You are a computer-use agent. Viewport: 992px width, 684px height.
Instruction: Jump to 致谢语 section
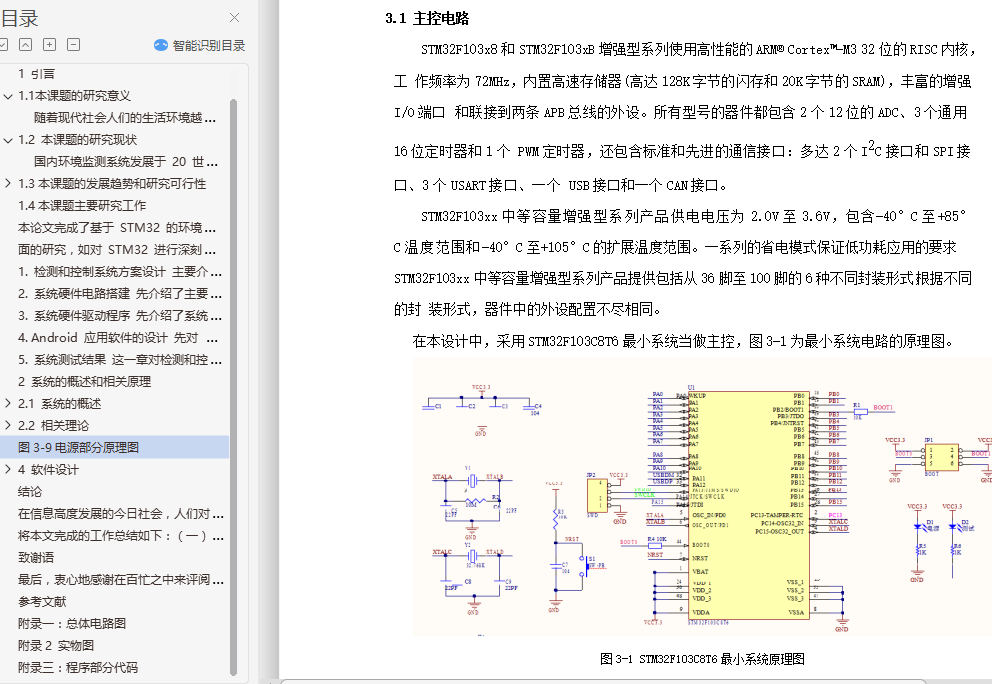click(x=36, y=557)
